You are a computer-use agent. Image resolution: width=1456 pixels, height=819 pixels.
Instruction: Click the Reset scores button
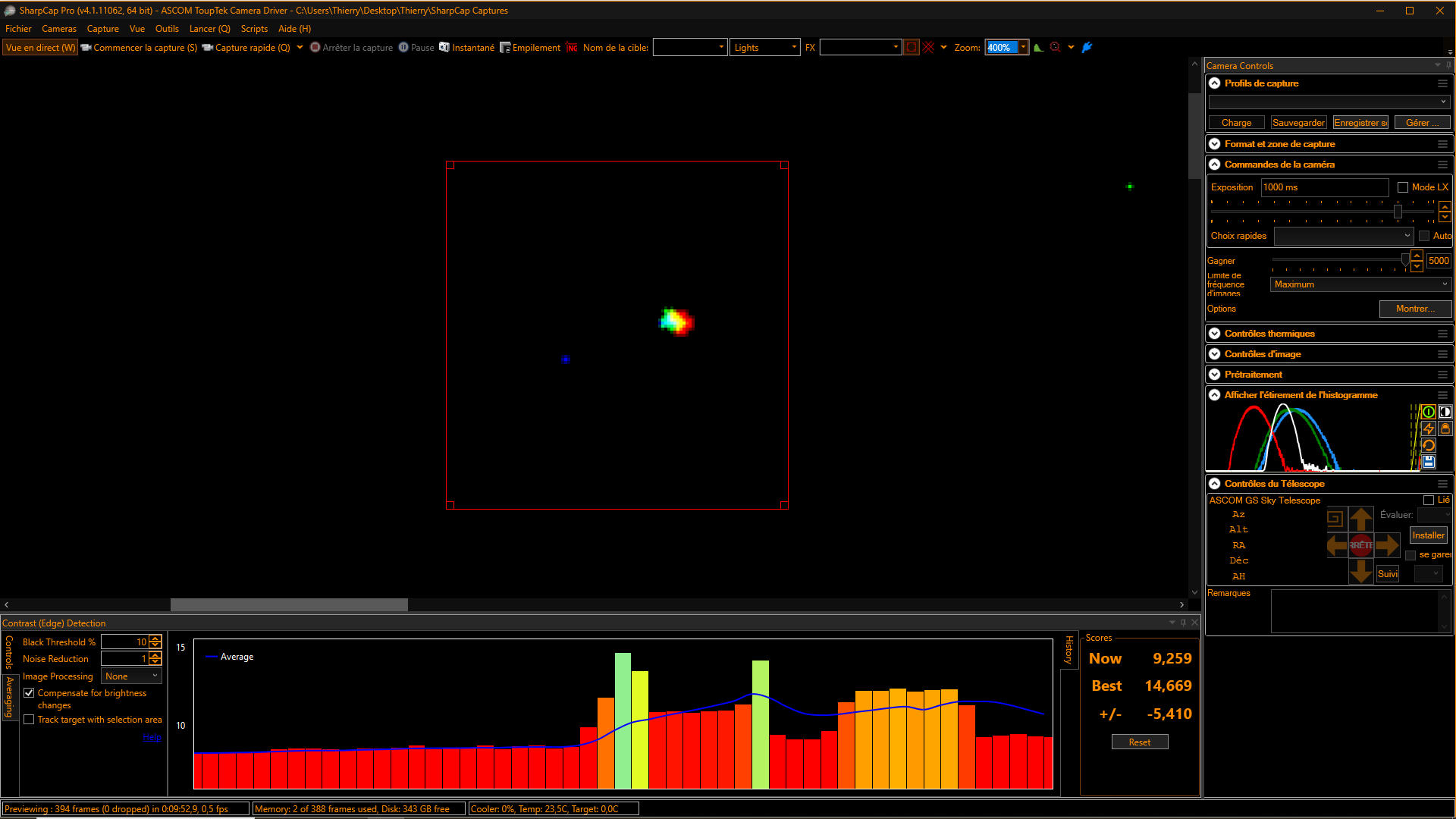point(1140,742)
